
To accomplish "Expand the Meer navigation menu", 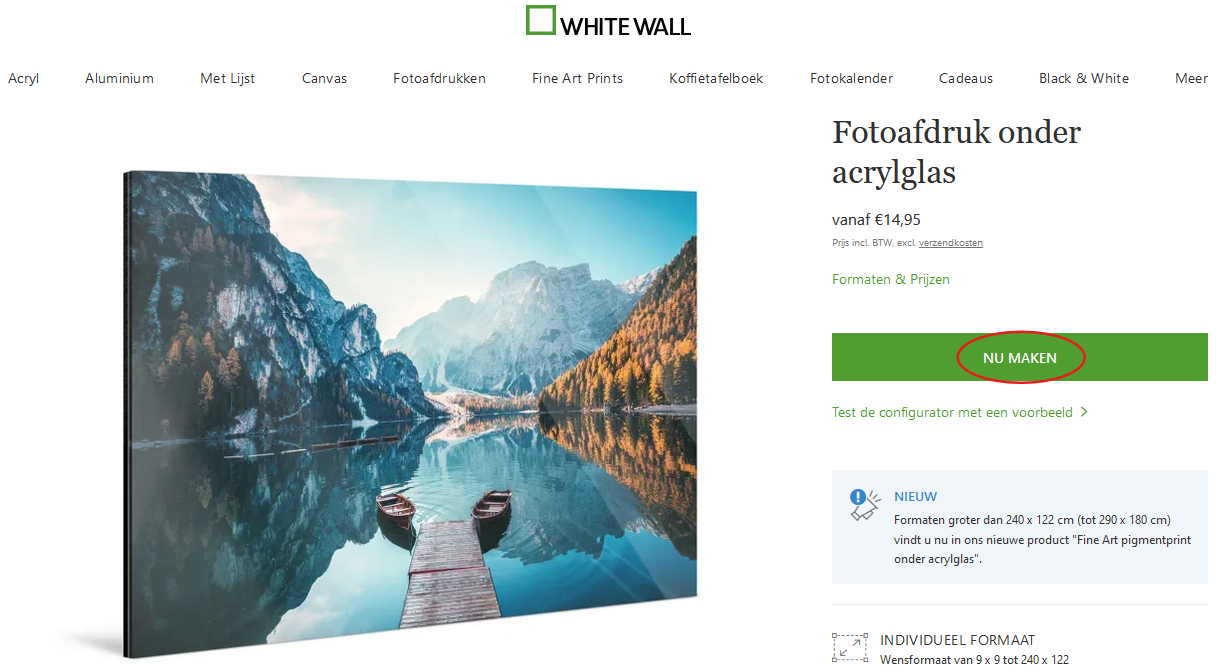I will pos(1191,78).
